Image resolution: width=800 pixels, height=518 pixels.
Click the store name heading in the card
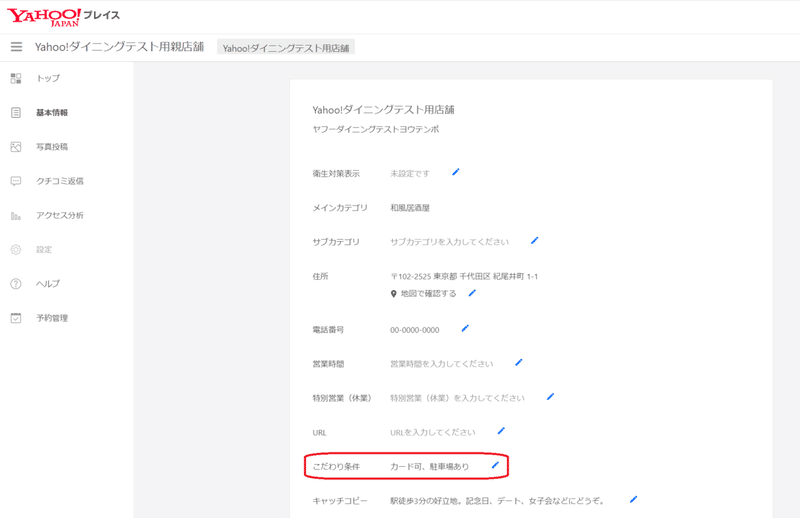(383, 110)
